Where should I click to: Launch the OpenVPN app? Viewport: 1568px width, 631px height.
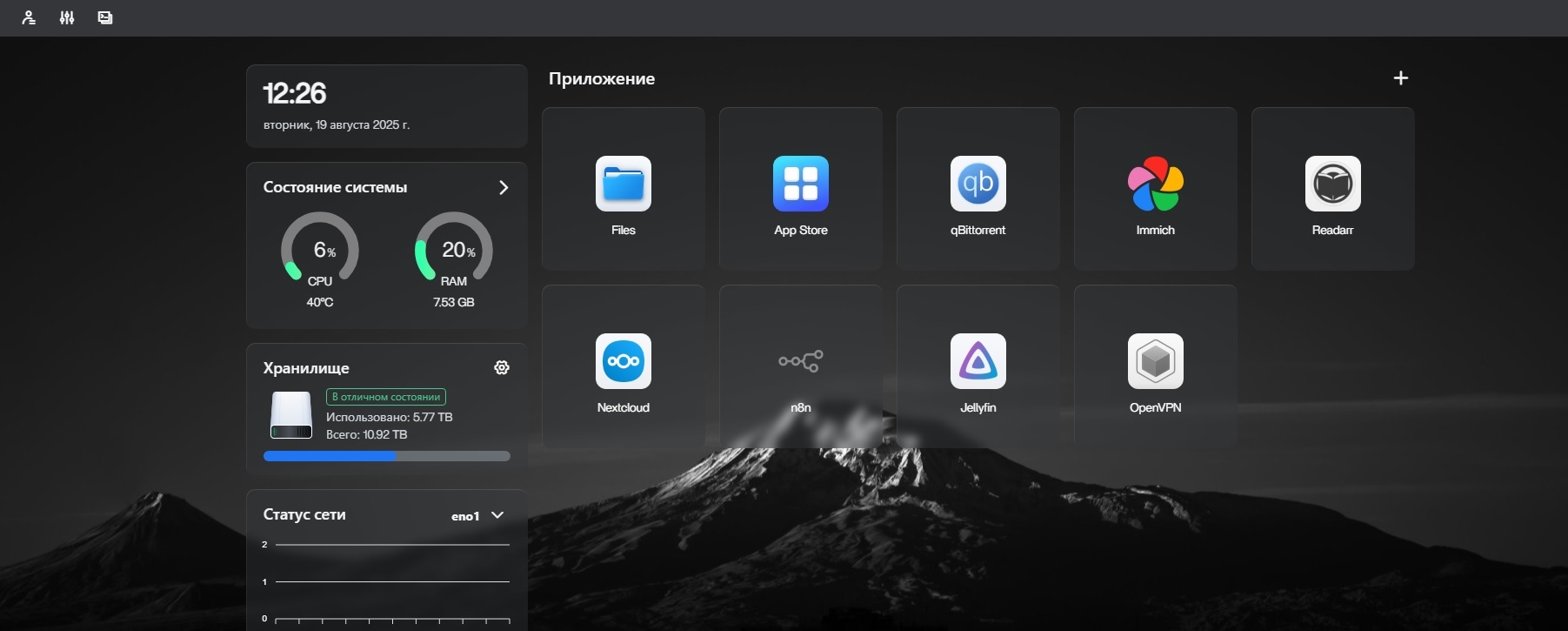pyautogui.click(x=1156, y=366)
